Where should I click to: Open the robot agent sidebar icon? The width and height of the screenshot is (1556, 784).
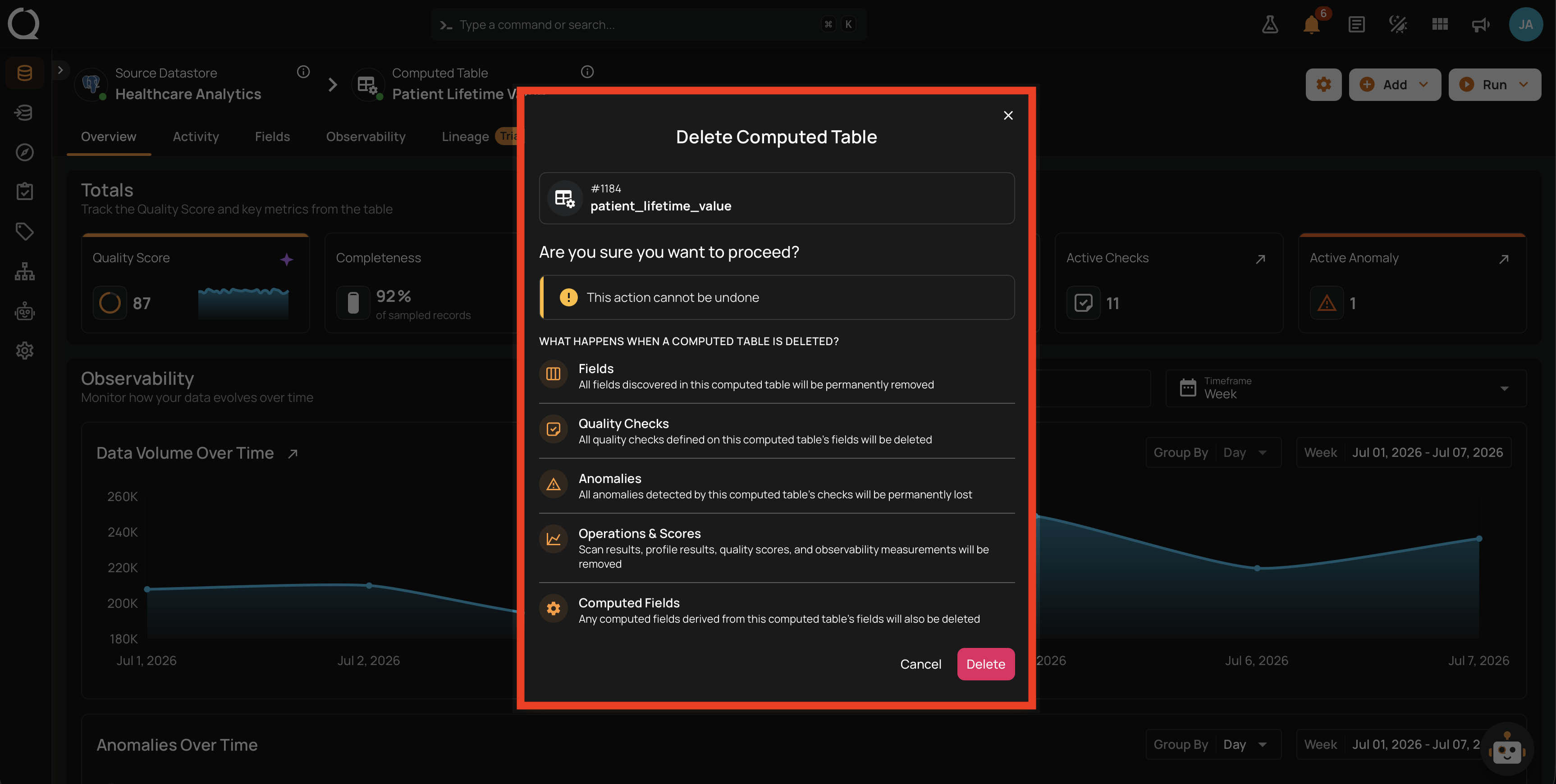pyautogui.click(x=25, y=311)
